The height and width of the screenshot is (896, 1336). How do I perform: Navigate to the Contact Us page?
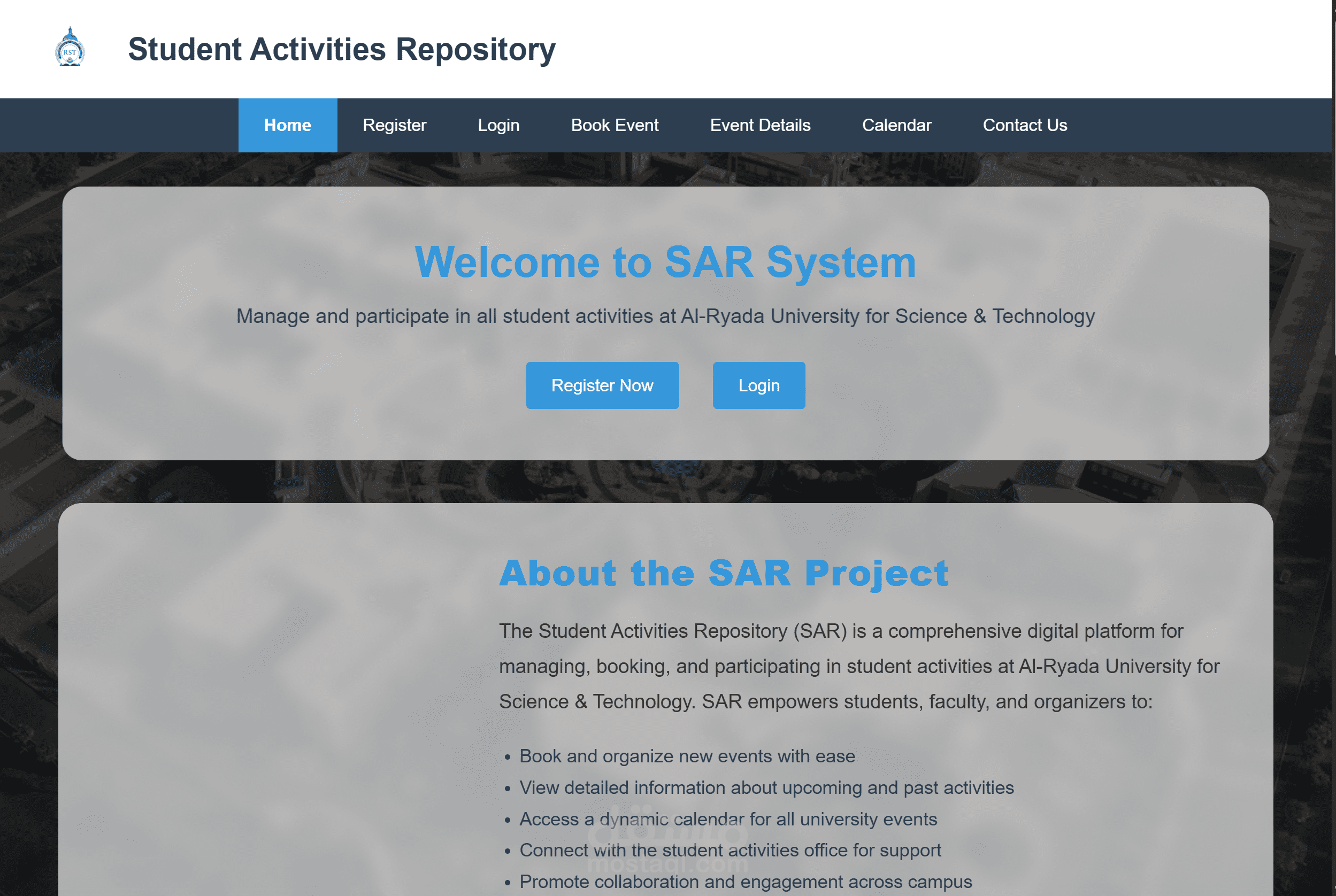1024,125
